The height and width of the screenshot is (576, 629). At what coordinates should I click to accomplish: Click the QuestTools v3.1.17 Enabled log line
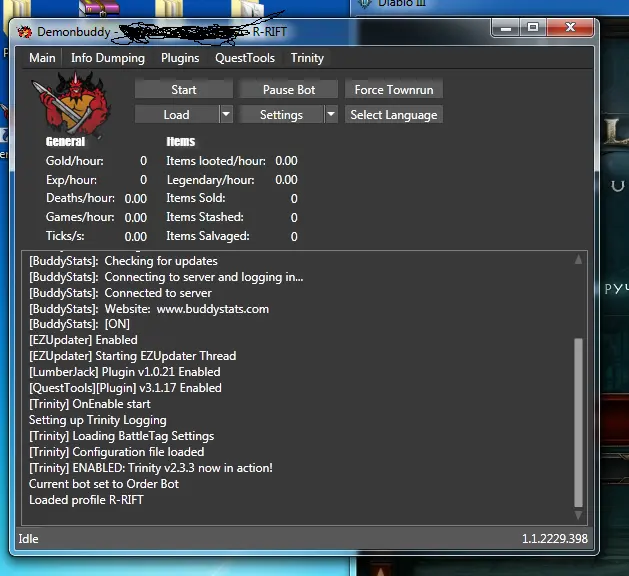125,388
